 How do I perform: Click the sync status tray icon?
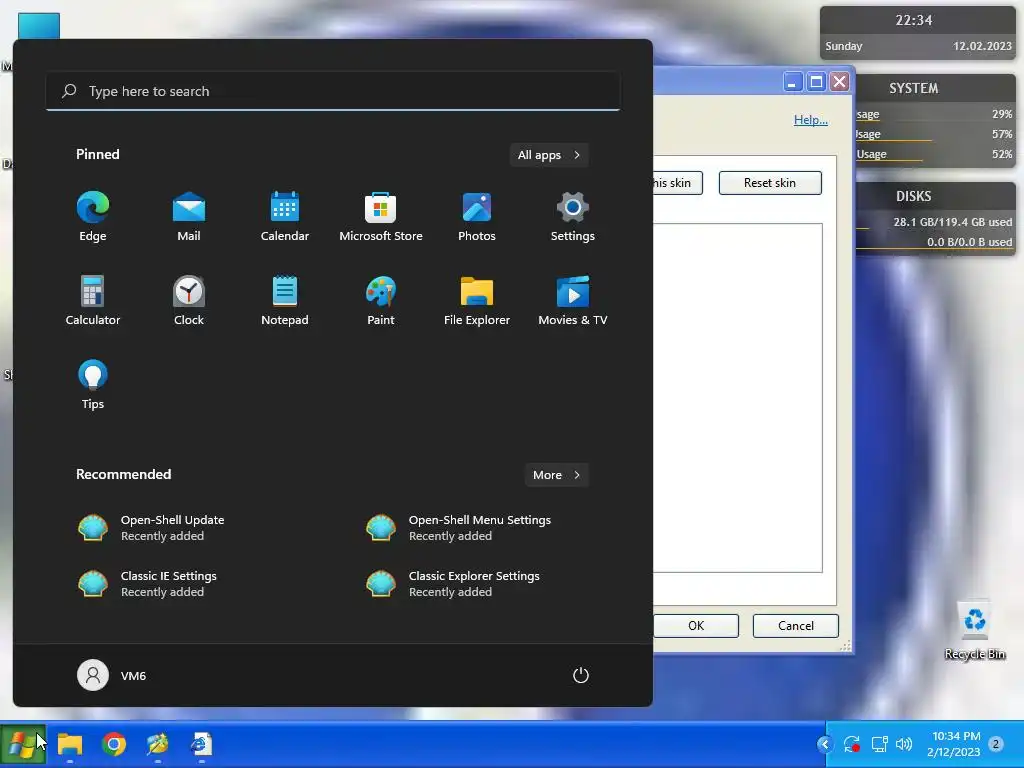(852, 744)
